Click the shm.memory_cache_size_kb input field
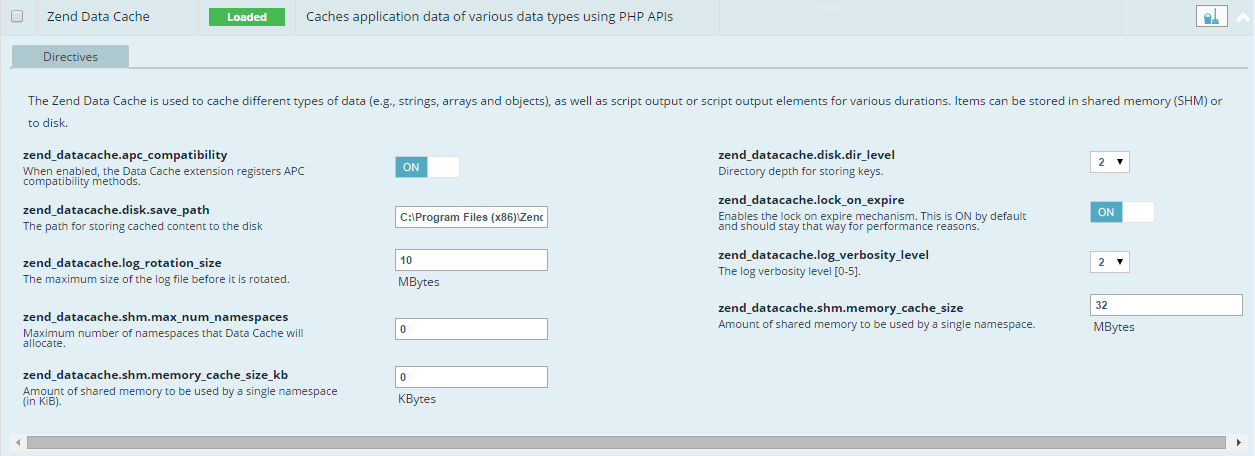The height and width of the screenshot is (456, 1255). point(472,377)
